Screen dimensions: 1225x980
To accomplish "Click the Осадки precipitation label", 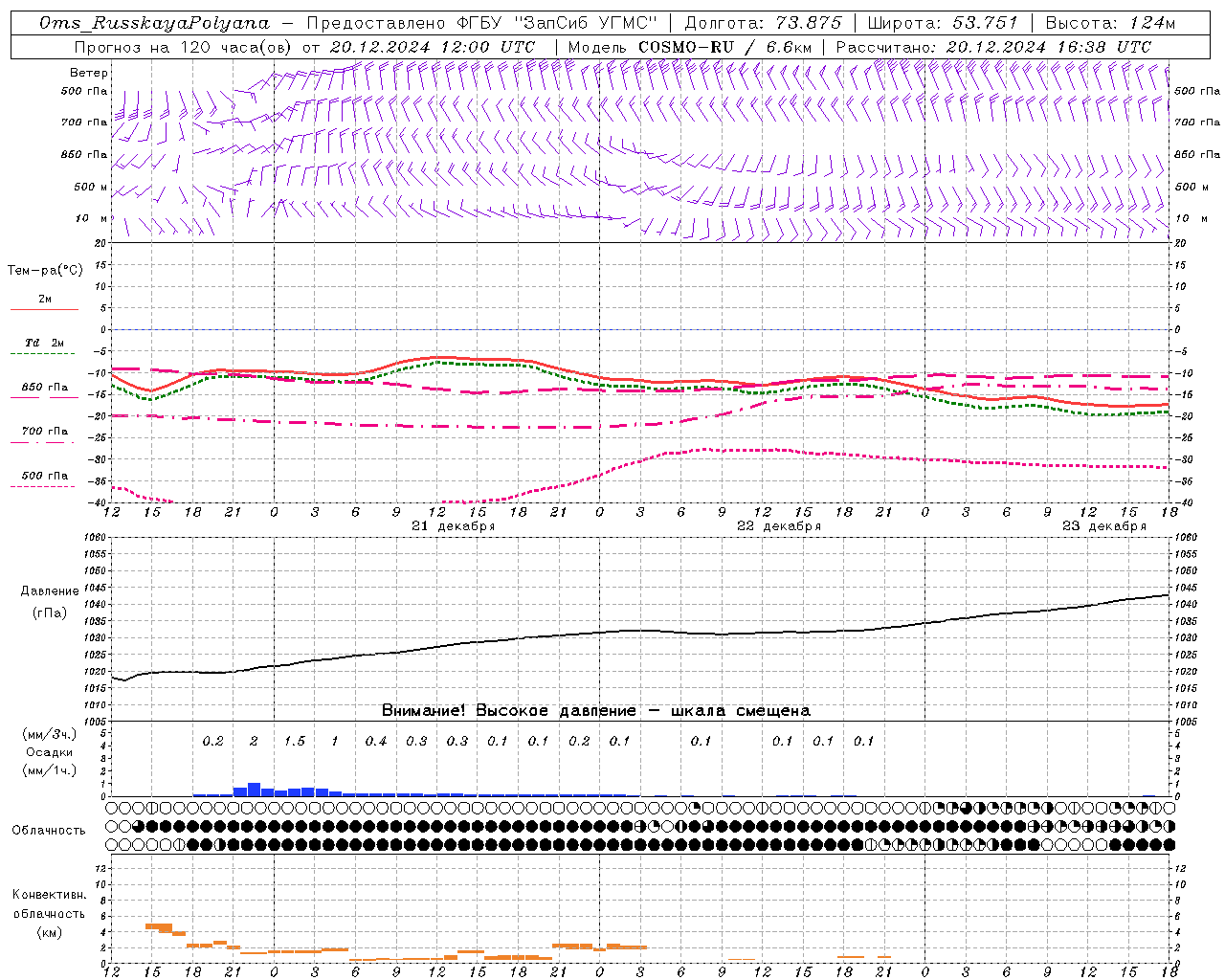I will coord(50,752).
